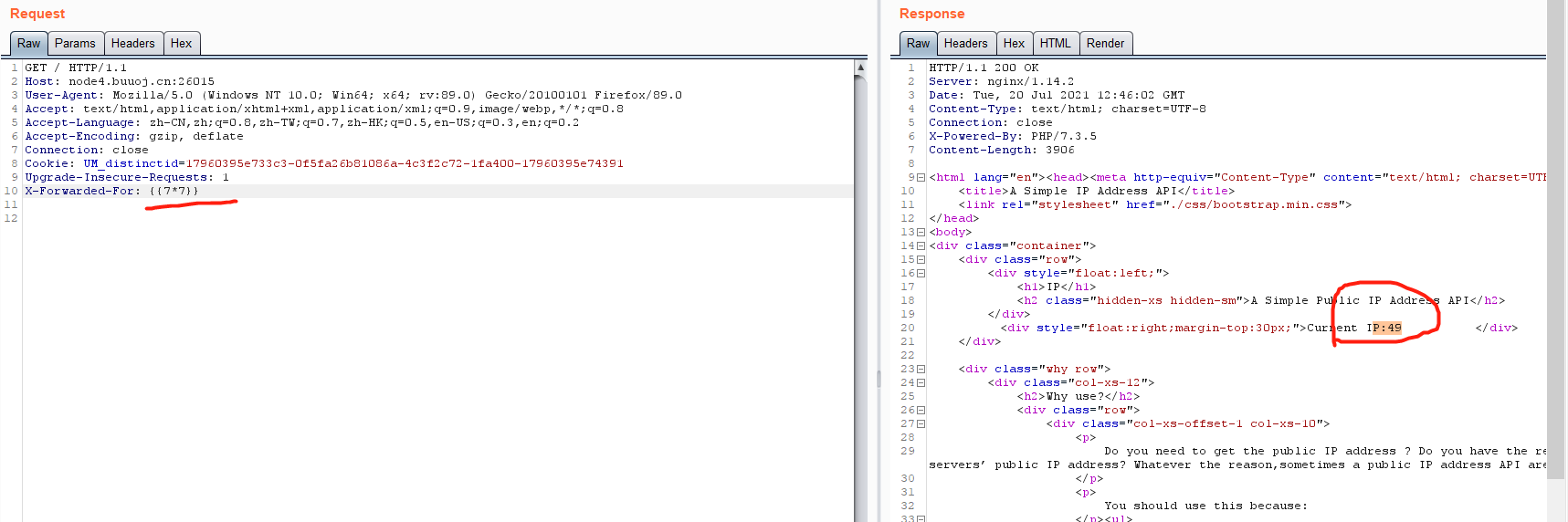
Task: Click the Content-Length: 3906 line
Action: pos(1002,150)
